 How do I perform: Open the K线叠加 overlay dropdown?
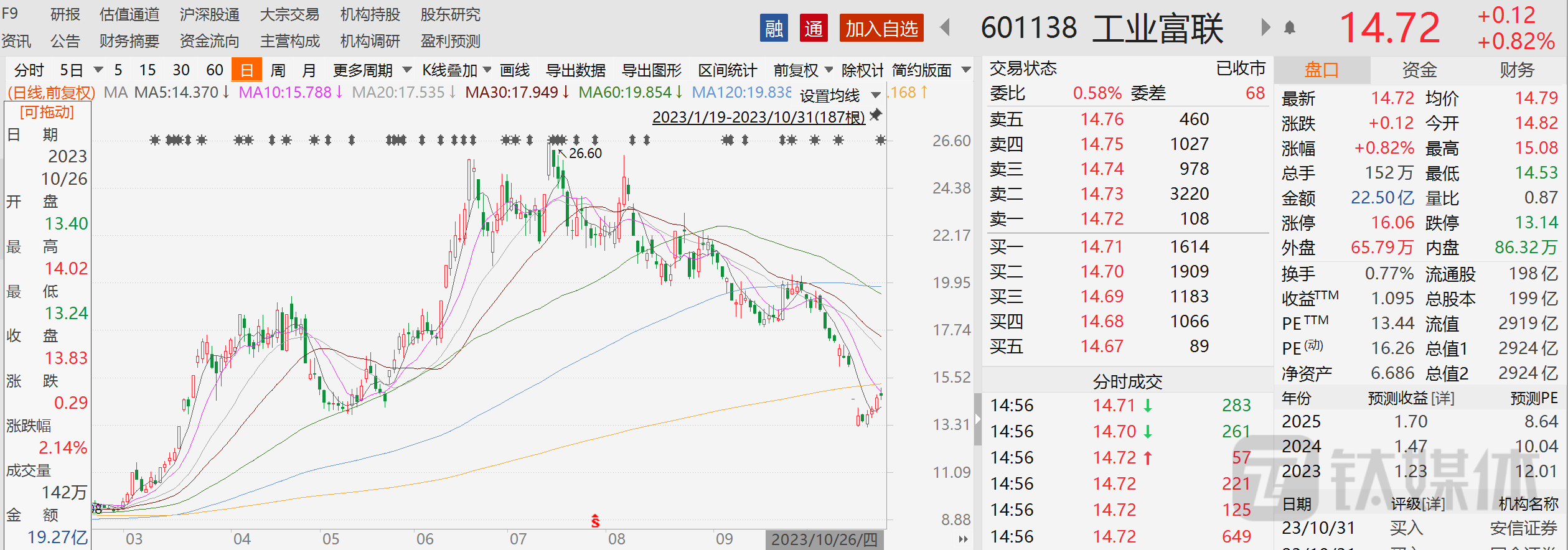pos(456,70)
